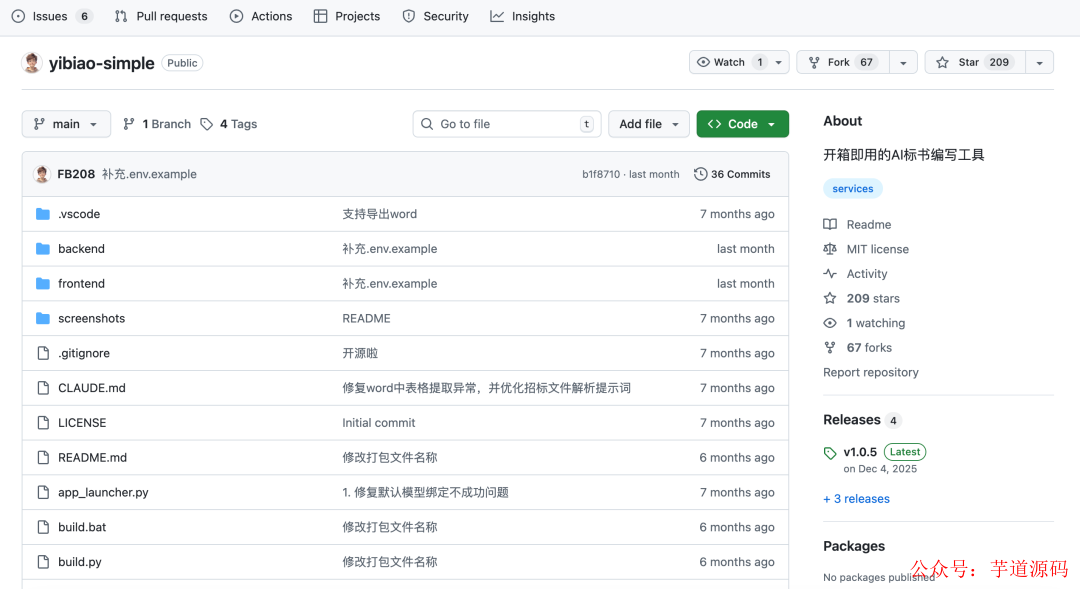
Task: Click the FB208 commit author avatar
Action: (42, 174)
